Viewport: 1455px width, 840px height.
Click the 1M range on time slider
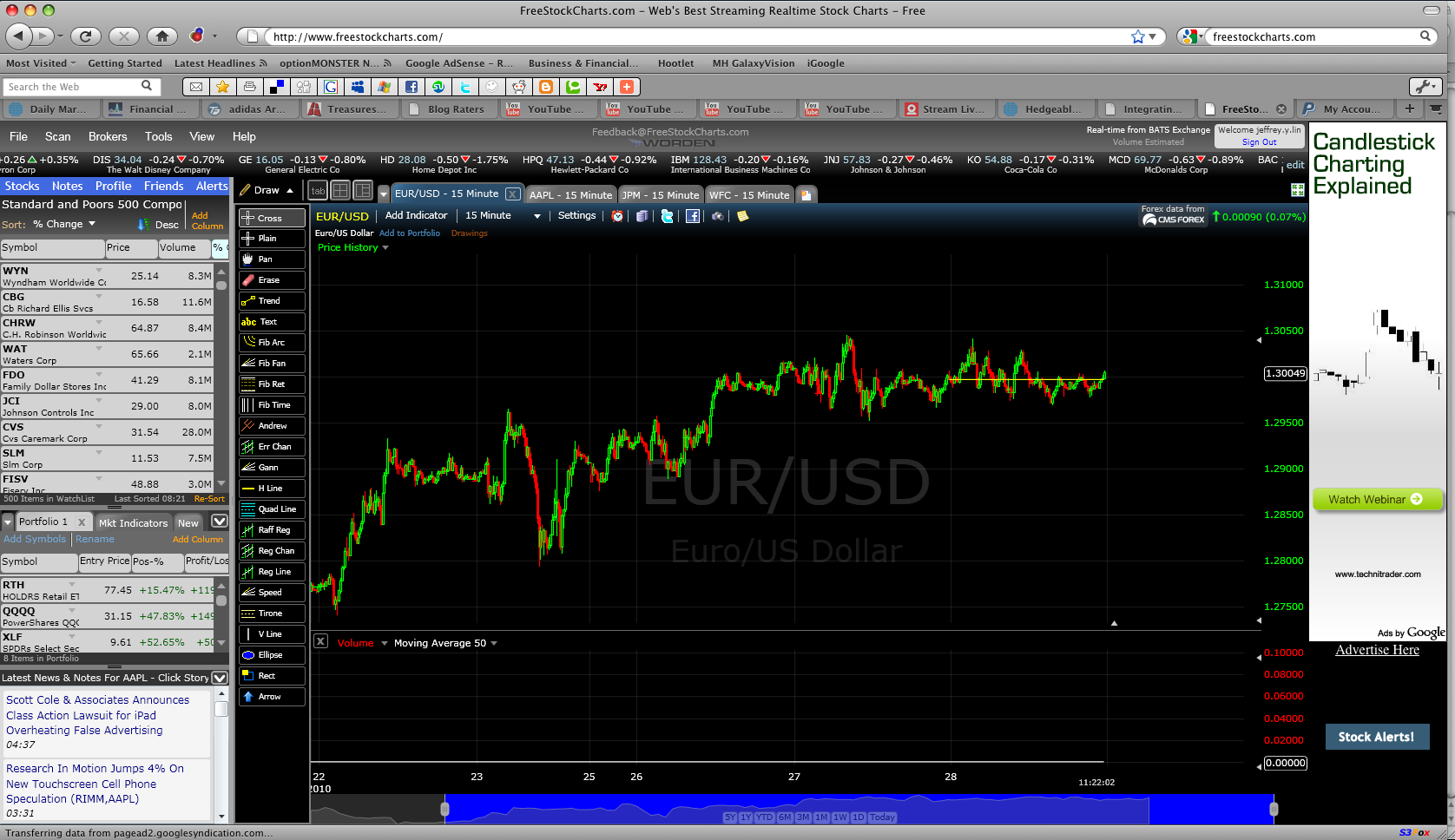pyautogui.click(x=821, y=817)
